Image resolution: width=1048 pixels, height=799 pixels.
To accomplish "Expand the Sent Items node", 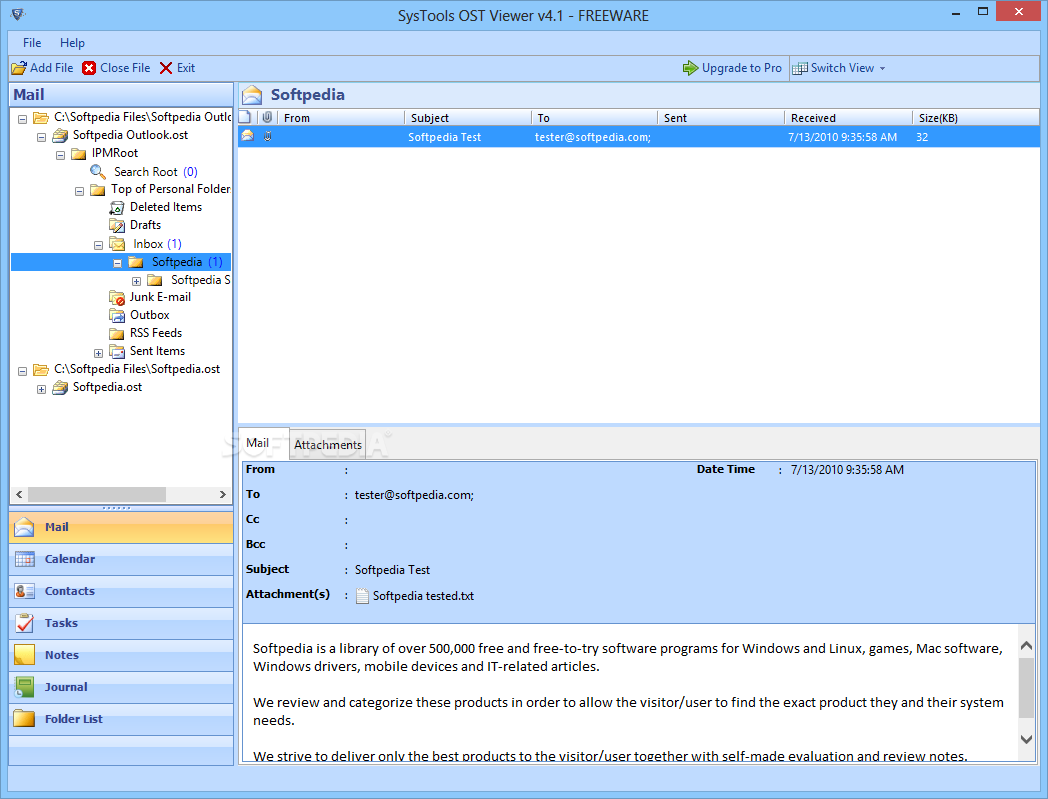I will [98, 353].
